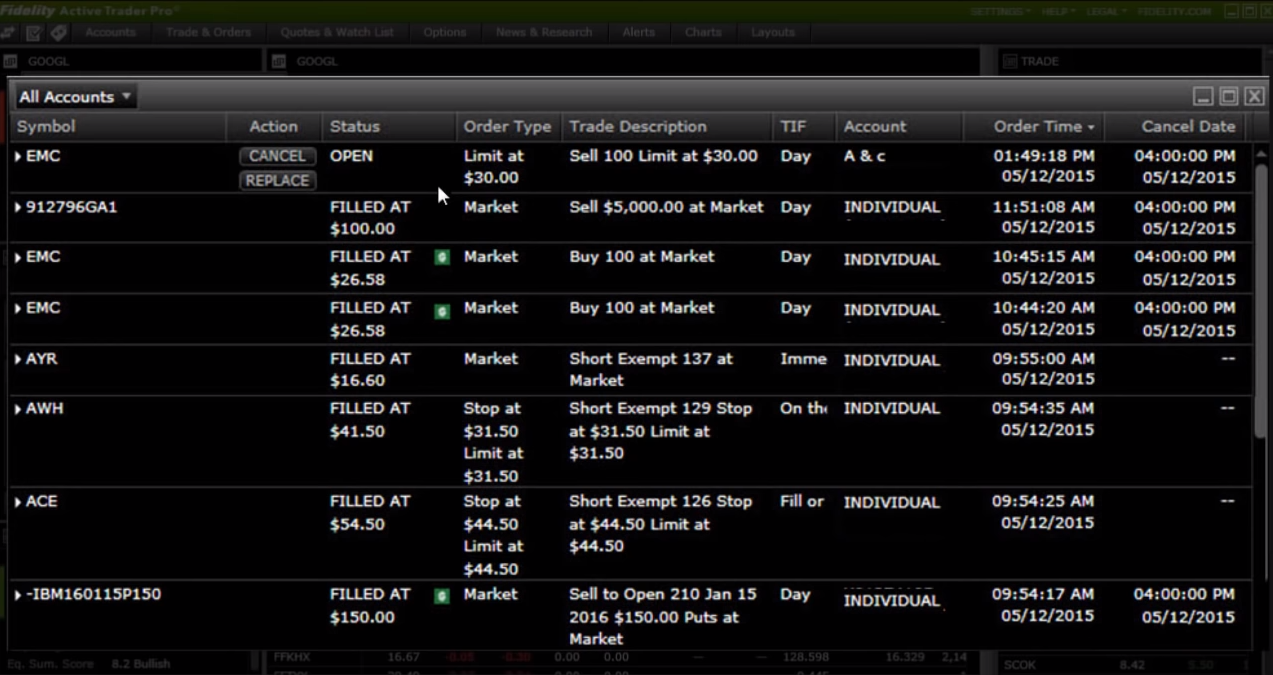
Task: Click the OPEN status of the EMC order
Action: pyautogui.click(x=351, y=156)
